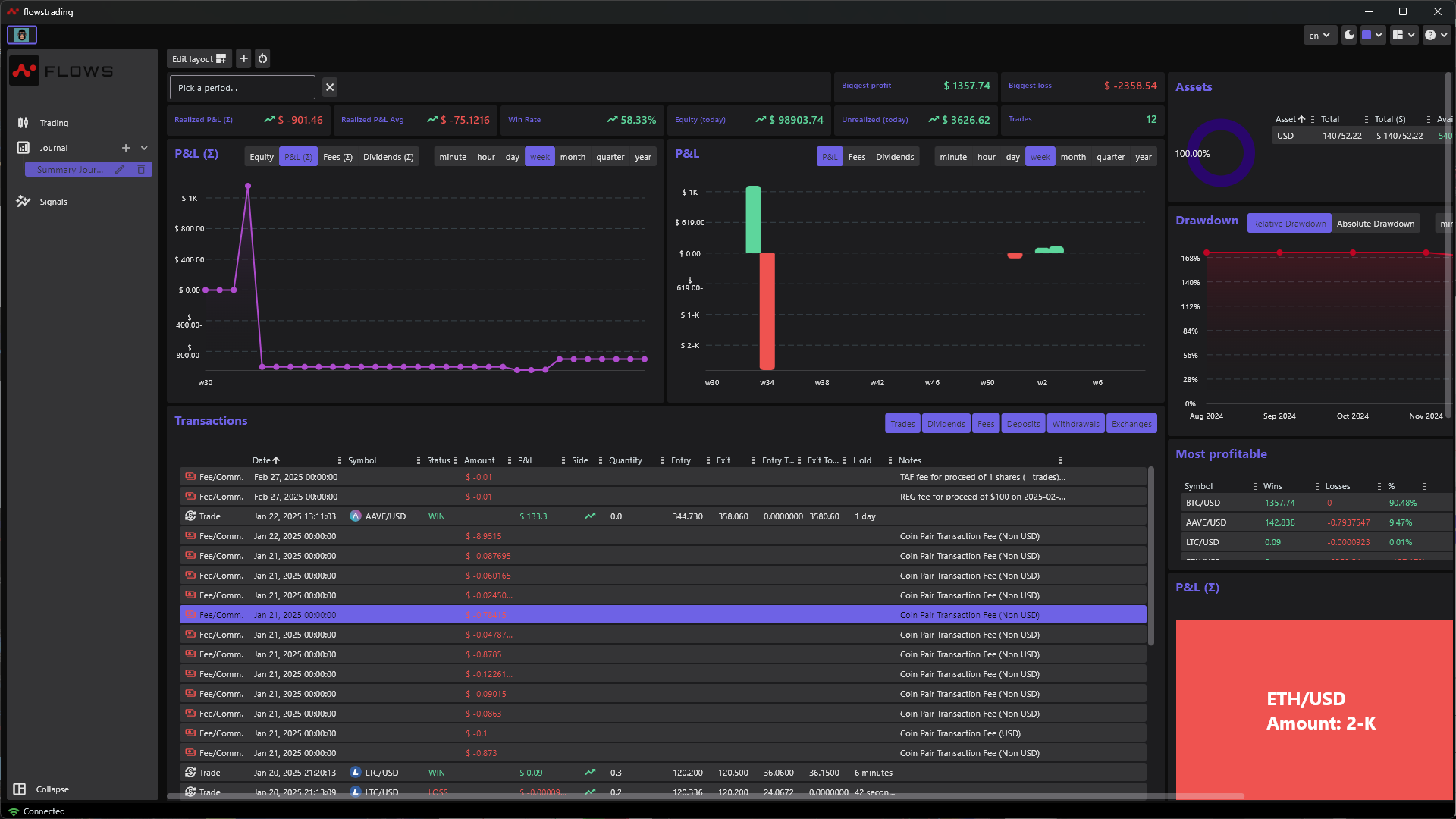1456x819 pixels.
Task: Open the purple accent color picker
Action: tap(1372, 35)
